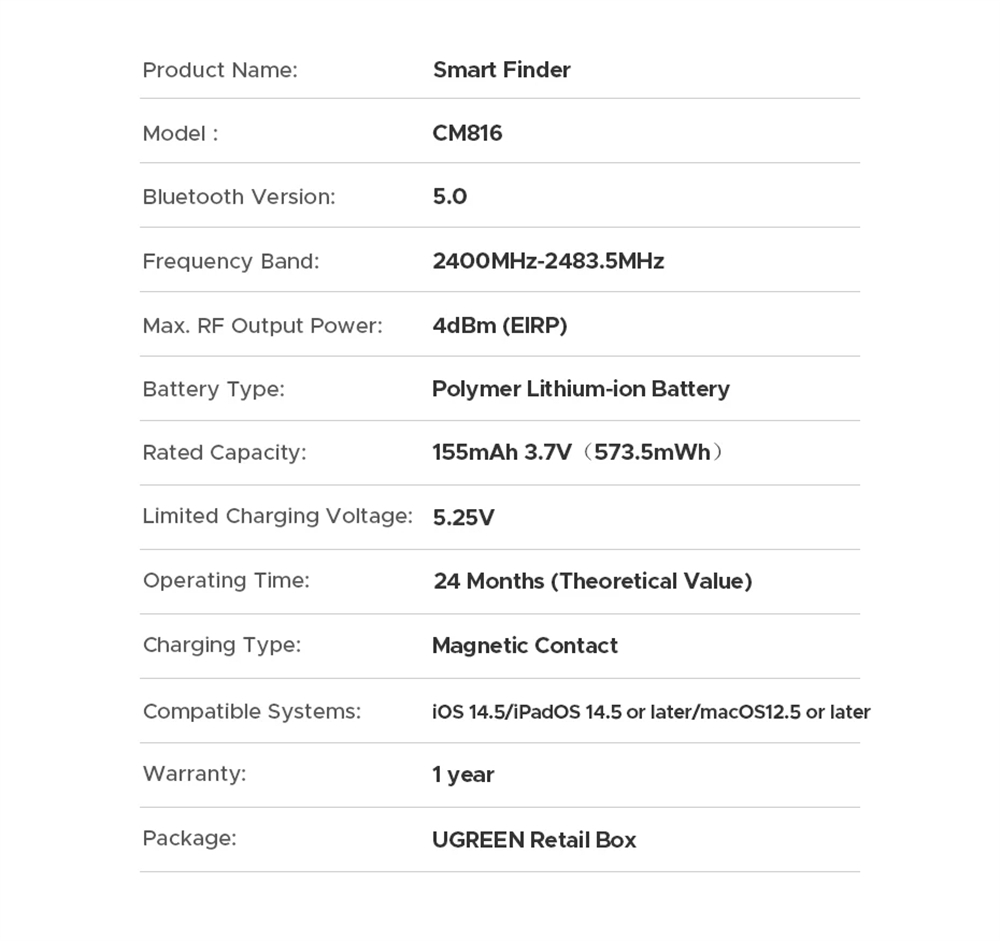This screenshot has height=941, width=1000.
Task: Click the 'Battery Type:' label
Action: (x=213, y=389)
